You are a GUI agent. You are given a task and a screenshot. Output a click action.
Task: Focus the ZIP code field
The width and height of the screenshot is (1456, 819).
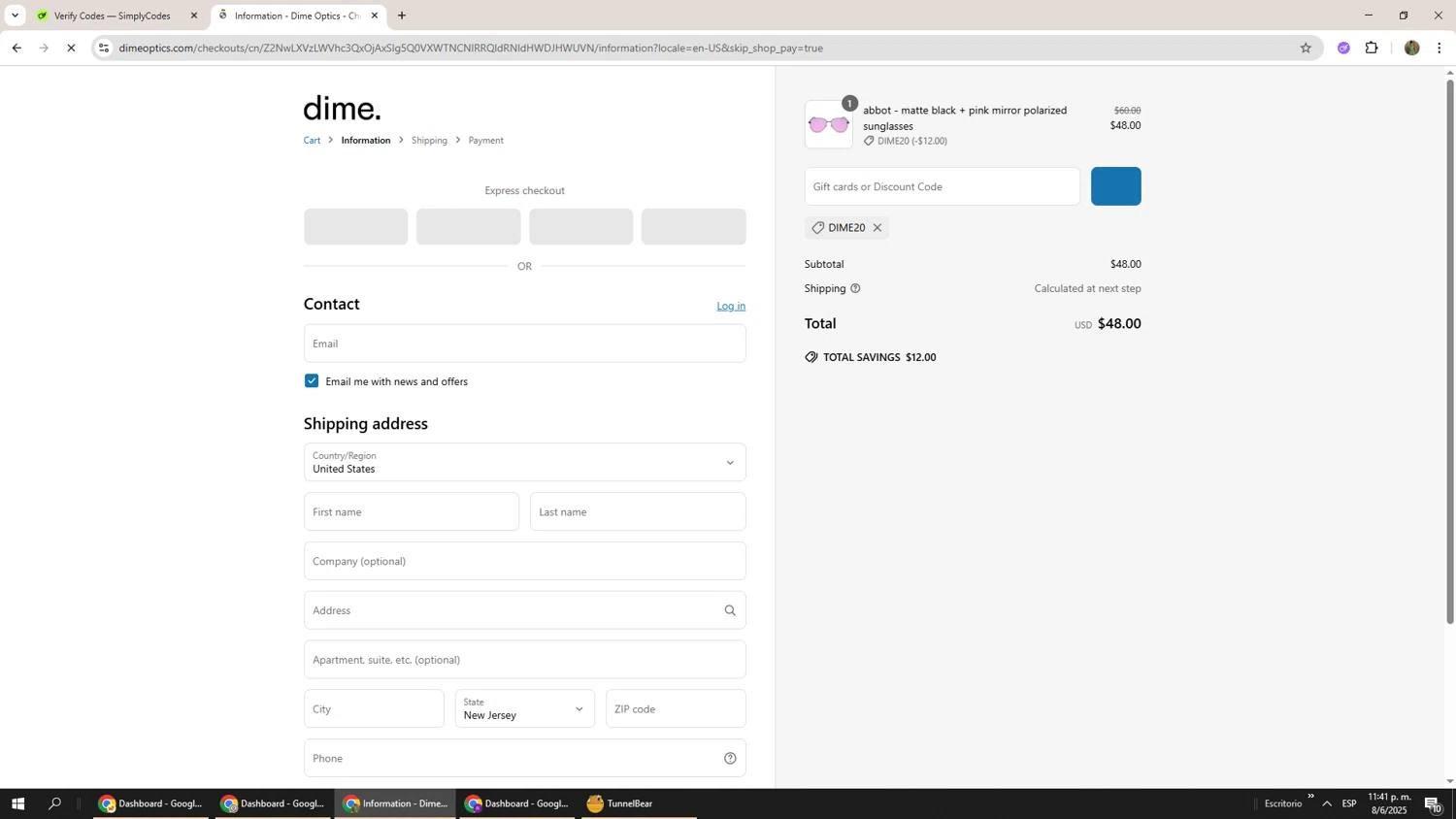pyautogui.click(x=676, y=709)
